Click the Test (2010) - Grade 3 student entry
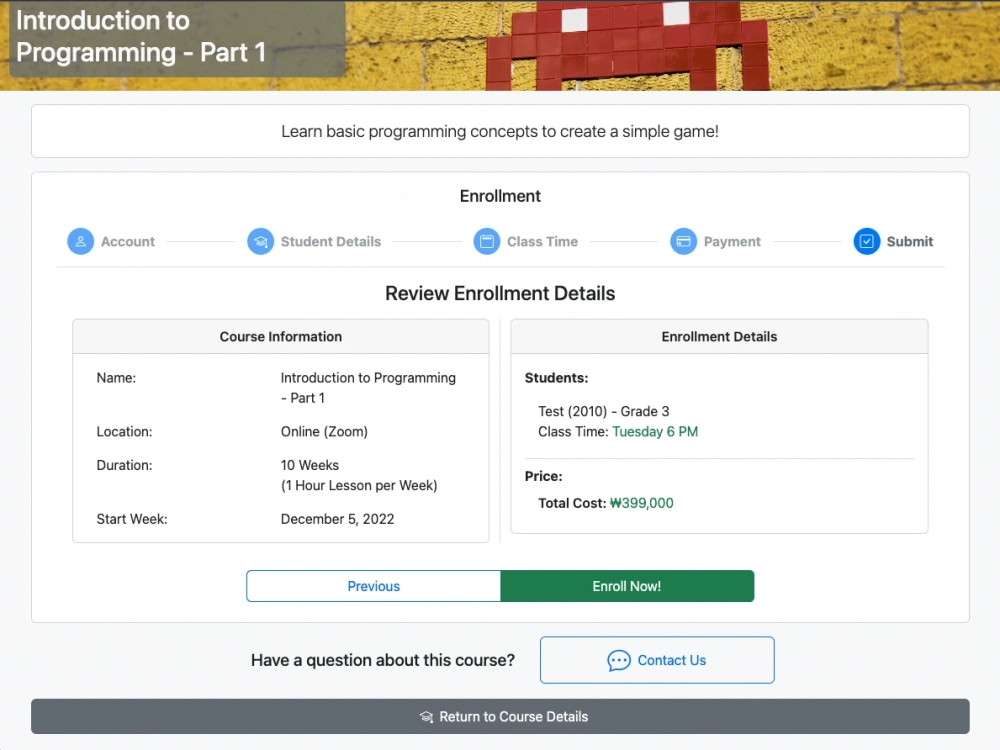The height and width of the screenshot is (750, 1000). pyautogui.click(x=603, y=411)
